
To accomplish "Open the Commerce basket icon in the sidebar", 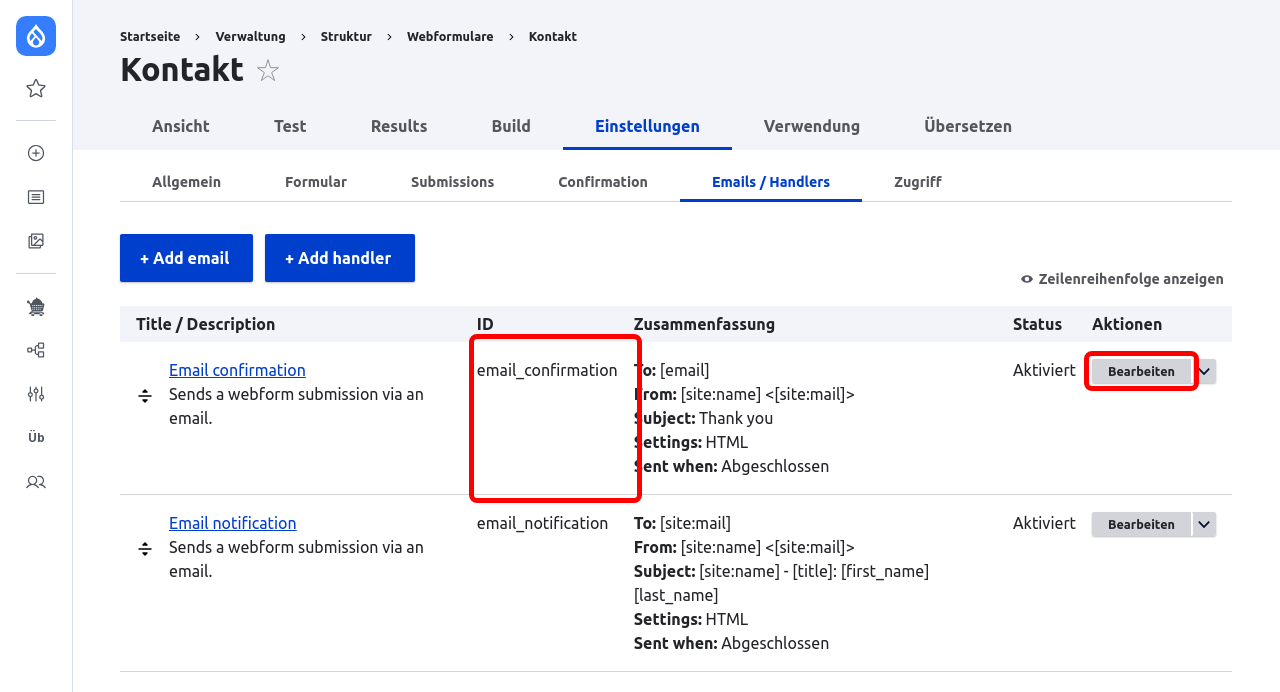I will 36,307.
